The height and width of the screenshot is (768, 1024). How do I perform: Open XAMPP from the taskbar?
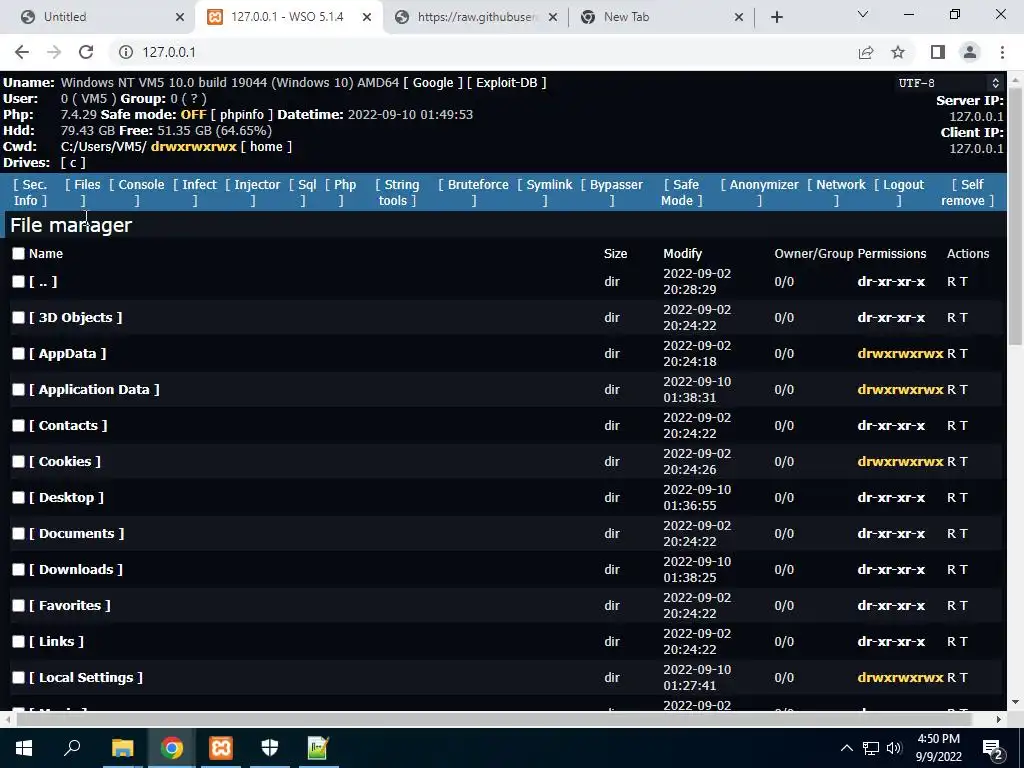pos(221,748)
